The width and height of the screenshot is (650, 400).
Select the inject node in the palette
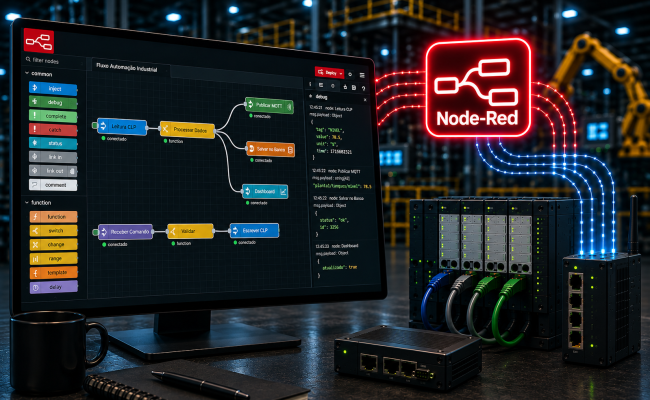coord(53,88)
